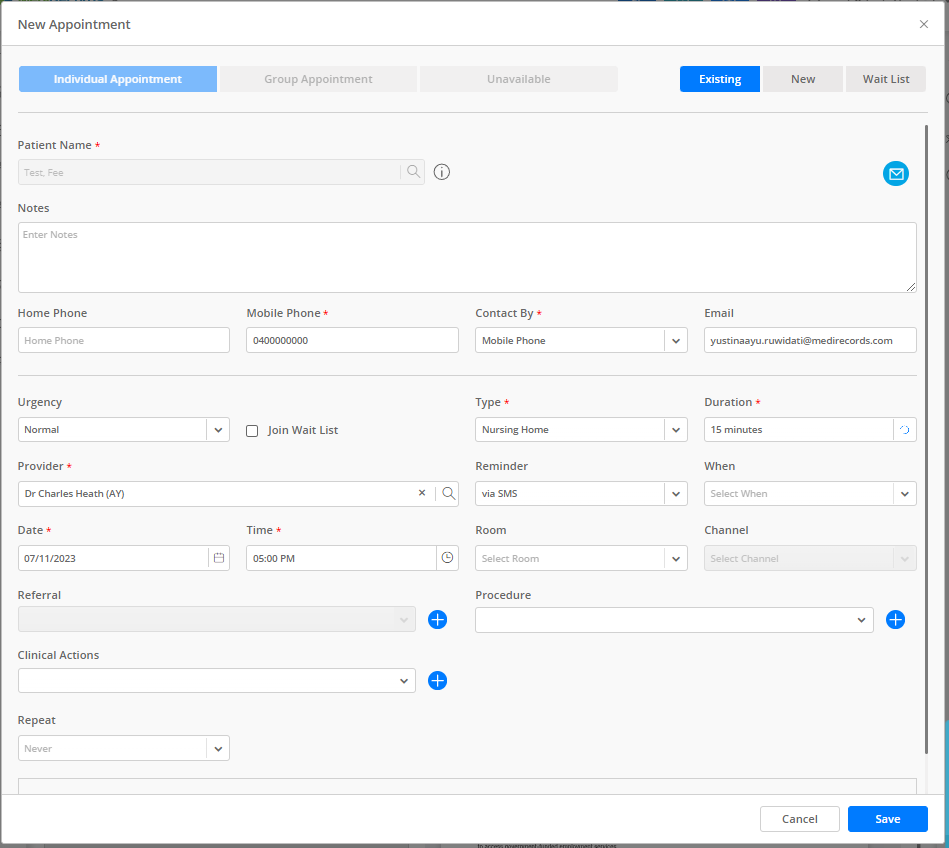Click the Cancel button
The width and height of the screenshot is (949, 848).
pyautogui.click(x=800, y=819)
